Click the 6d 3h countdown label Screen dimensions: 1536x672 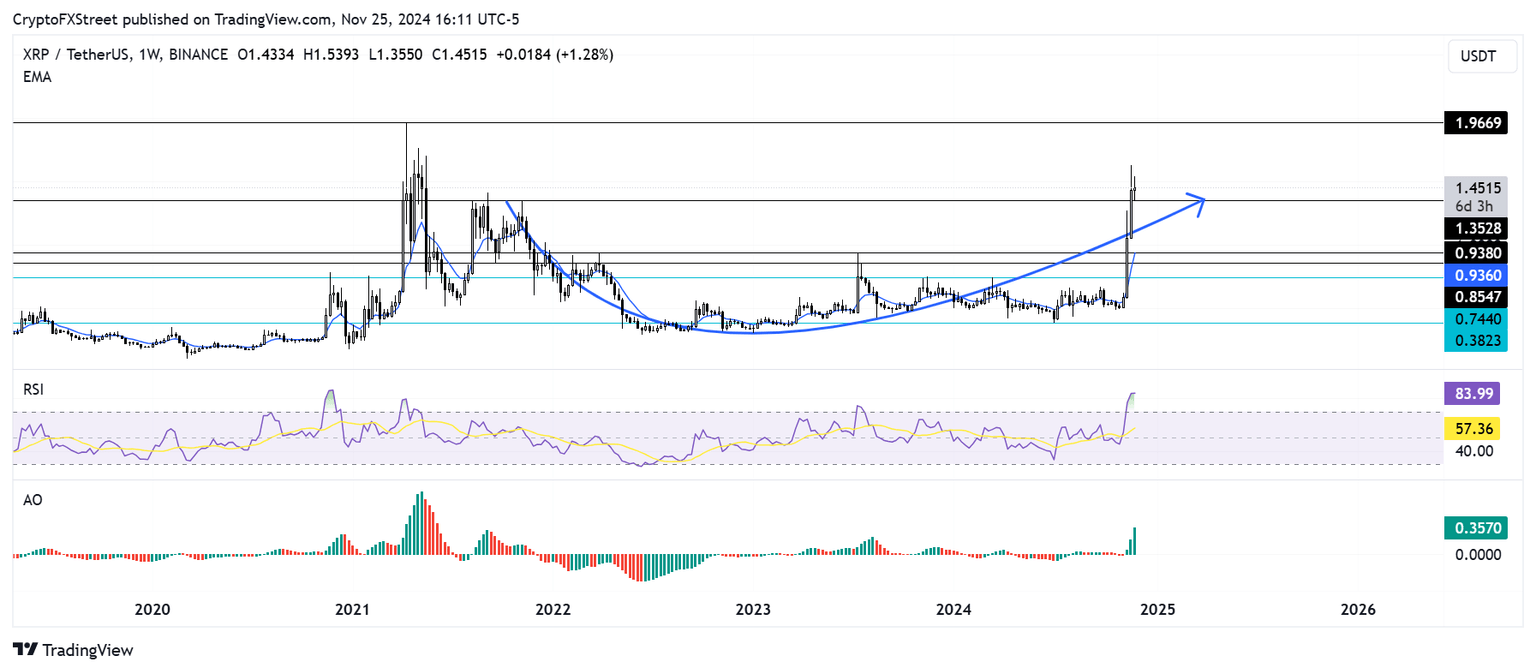point(1474,207)
